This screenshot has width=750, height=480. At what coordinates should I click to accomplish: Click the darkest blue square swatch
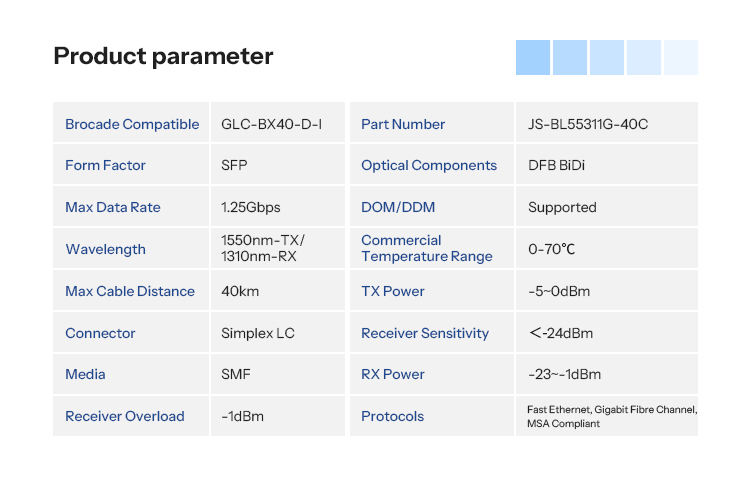point(533,57)
